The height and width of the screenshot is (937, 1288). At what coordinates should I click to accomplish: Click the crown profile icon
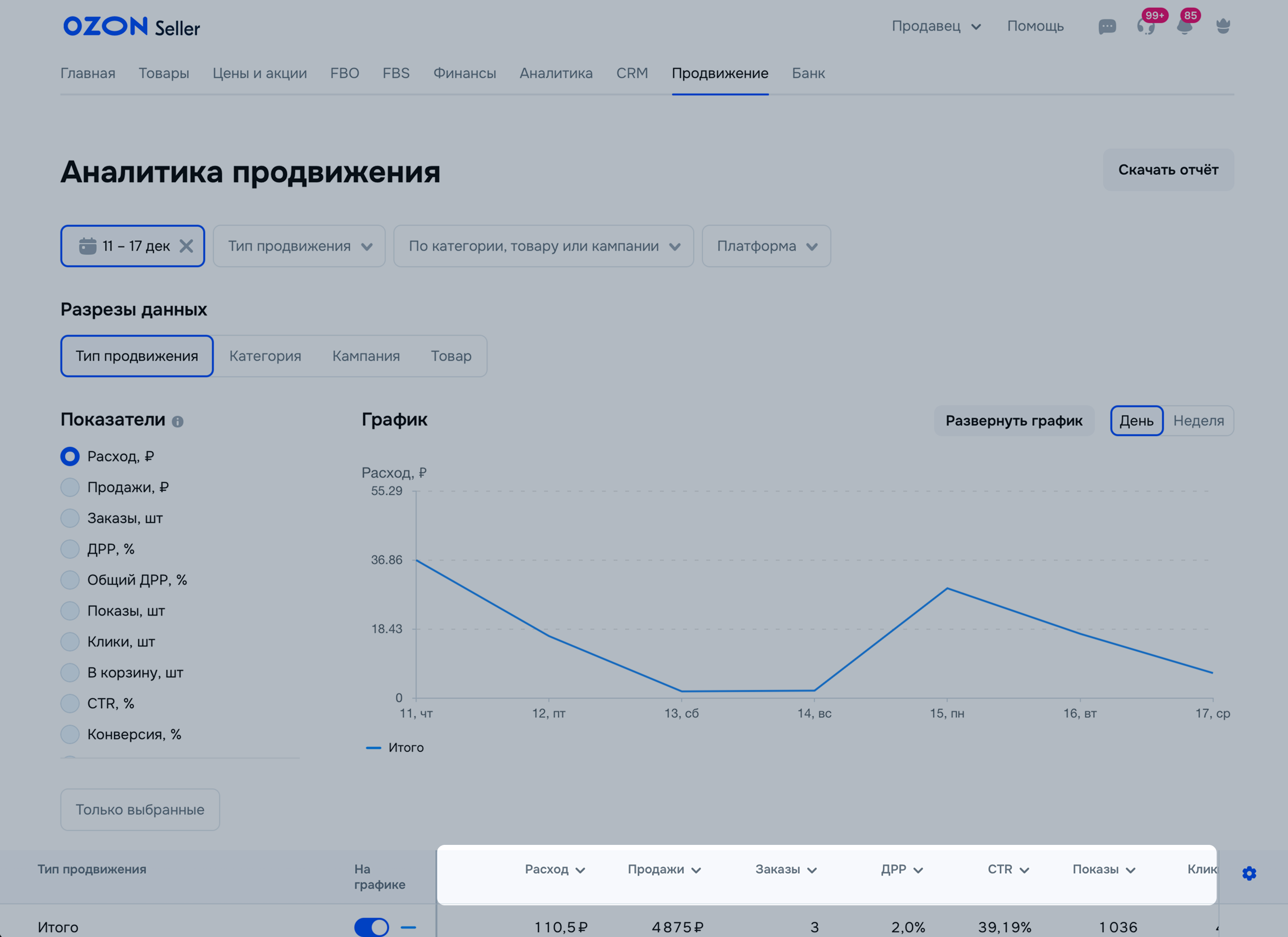pos(1223,27)
